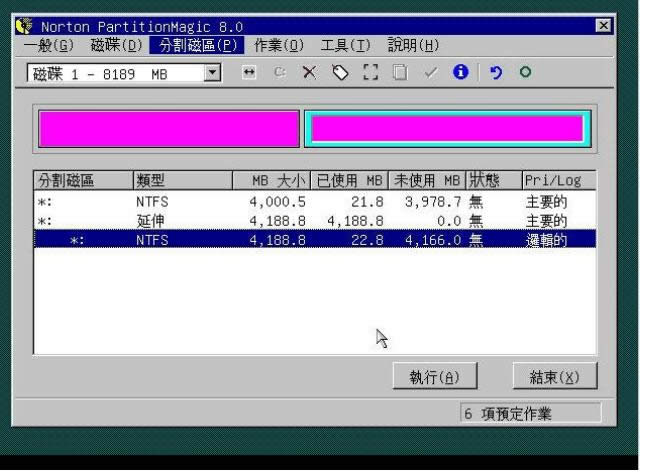Click the PartitionMagic title bar icon
Image resolution: width=646 pixels, height=475 pixels.
pyautogui.click(x=26, y=26)
